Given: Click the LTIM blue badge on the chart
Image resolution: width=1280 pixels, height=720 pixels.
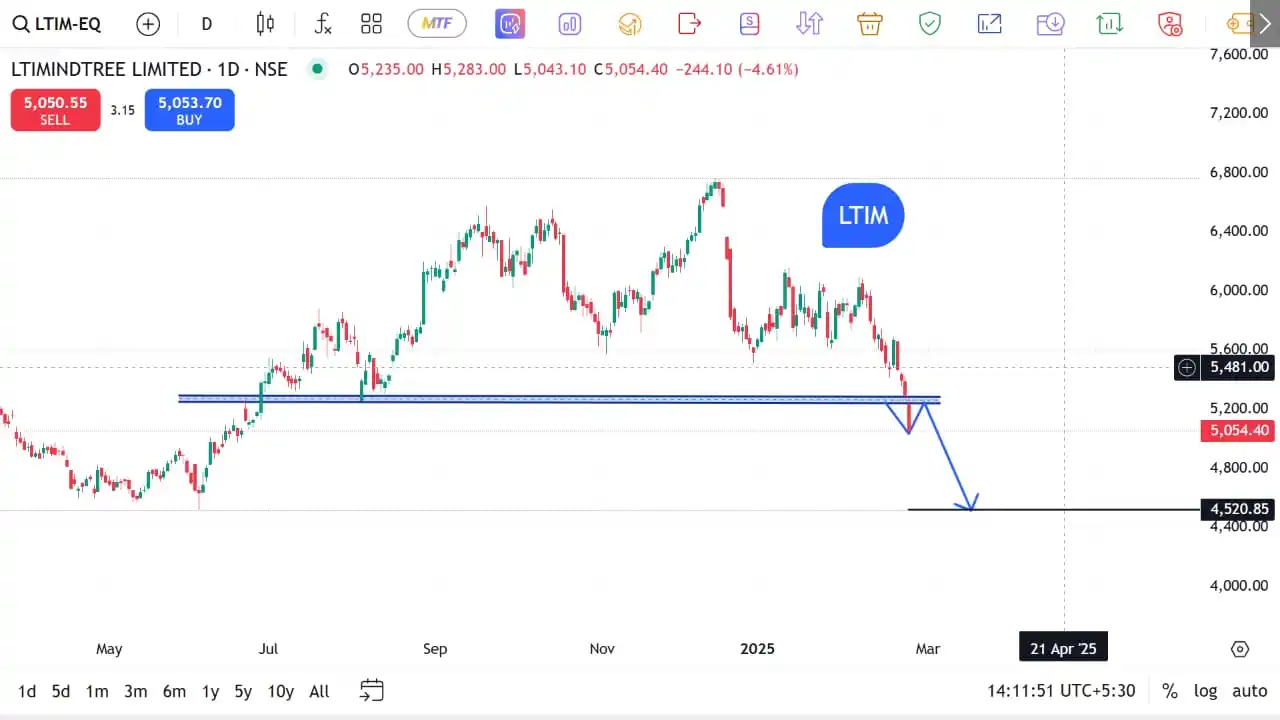Looking at the screenshot, I should coord(862,215).
